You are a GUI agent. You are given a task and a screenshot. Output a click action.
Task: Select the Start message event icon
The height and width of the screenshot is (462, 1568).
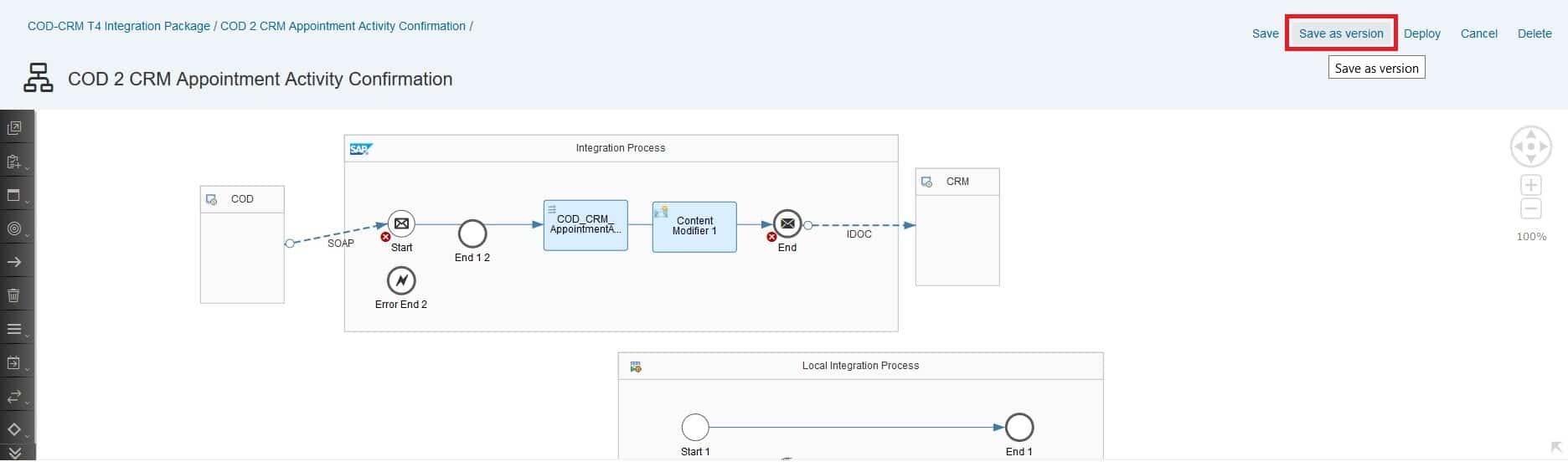click(401, 223)
